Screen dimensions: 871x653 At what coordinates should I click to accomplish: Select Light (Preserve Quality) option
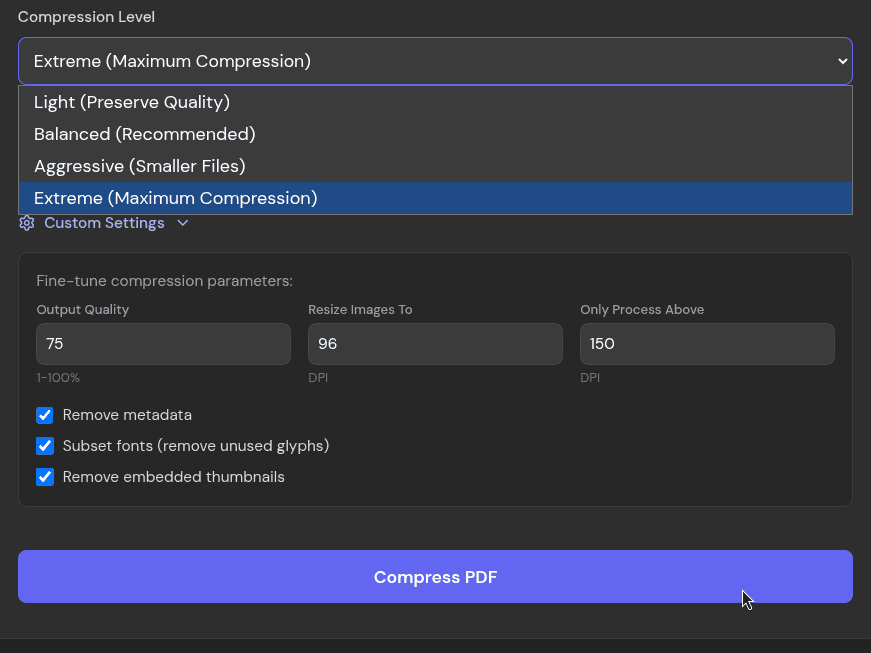pyautogui.click(x=435, y=102)
